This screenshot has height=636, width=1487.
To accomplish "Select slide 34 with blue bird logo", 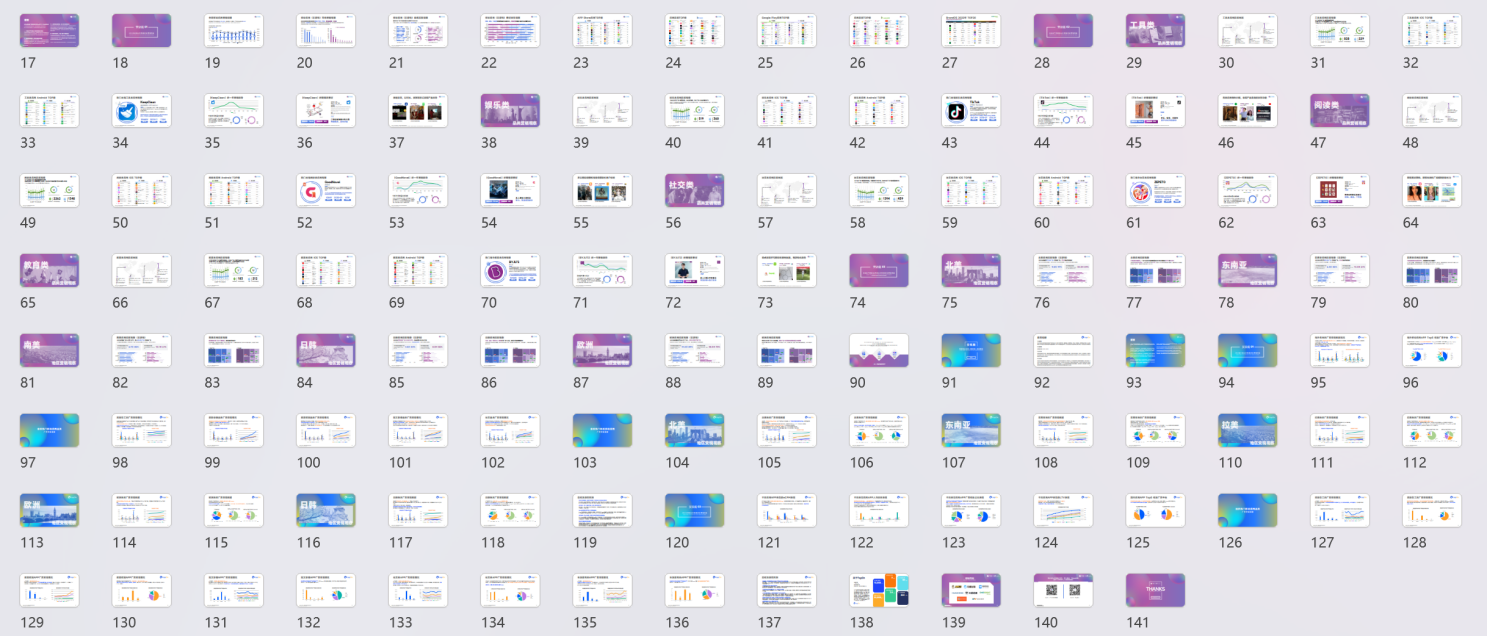I will (141, 111).
